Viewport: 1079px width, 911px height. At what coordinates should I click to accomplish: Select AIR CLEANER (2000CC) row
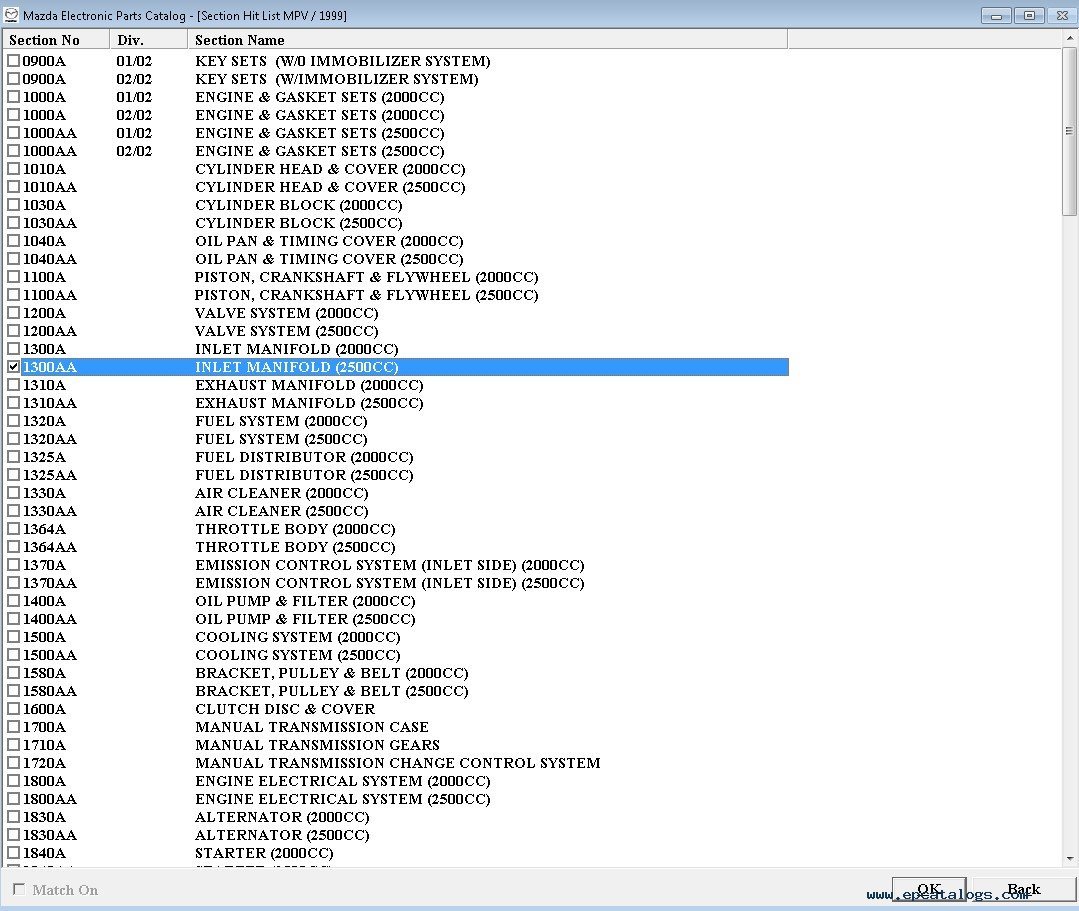396,493
